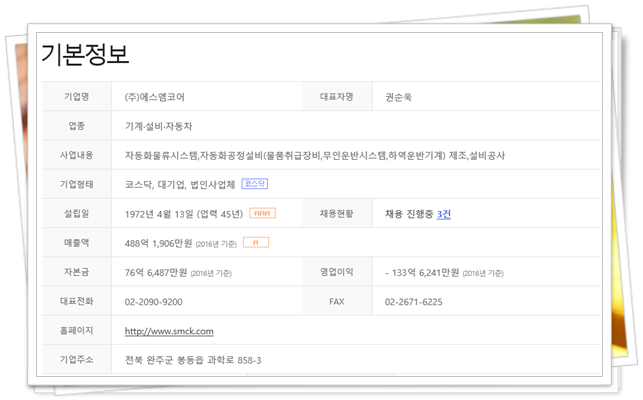643x400 pixels.
Task: Click the 기업명 label cell
Action: 77,96
